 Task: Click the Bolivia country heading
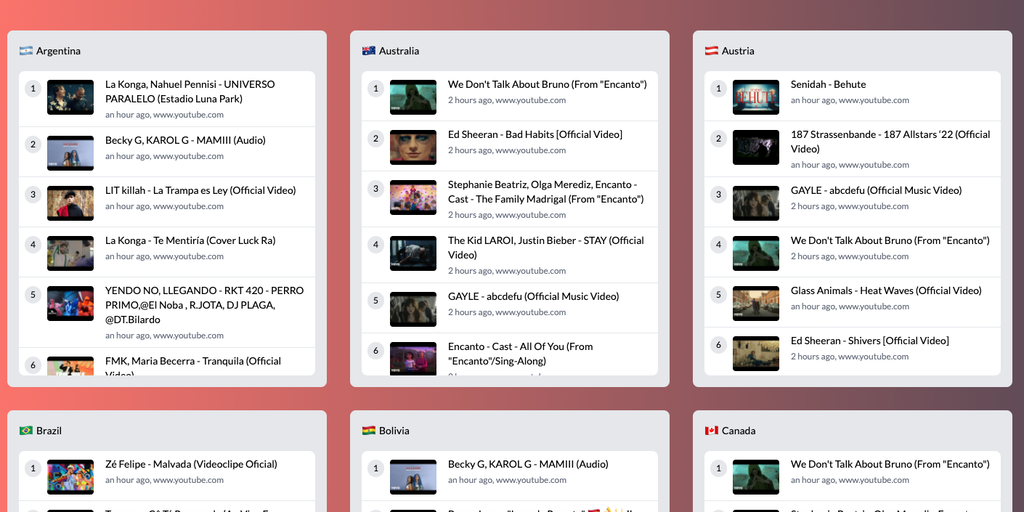click(394, 431)
